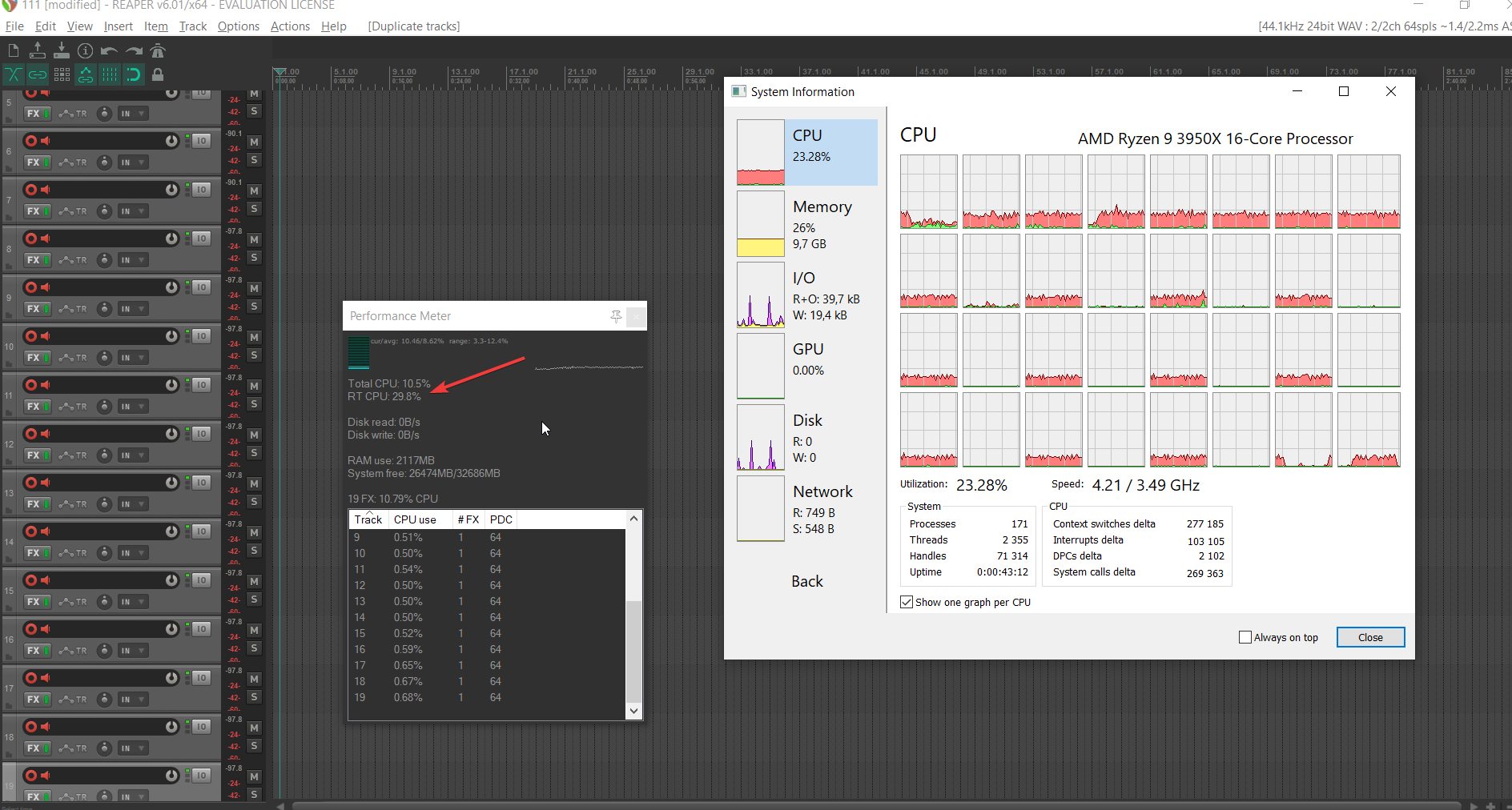Viewport: 1512px width, 810px height.
Task: Open the Actions menu
Action: click(x=290, y=26)
